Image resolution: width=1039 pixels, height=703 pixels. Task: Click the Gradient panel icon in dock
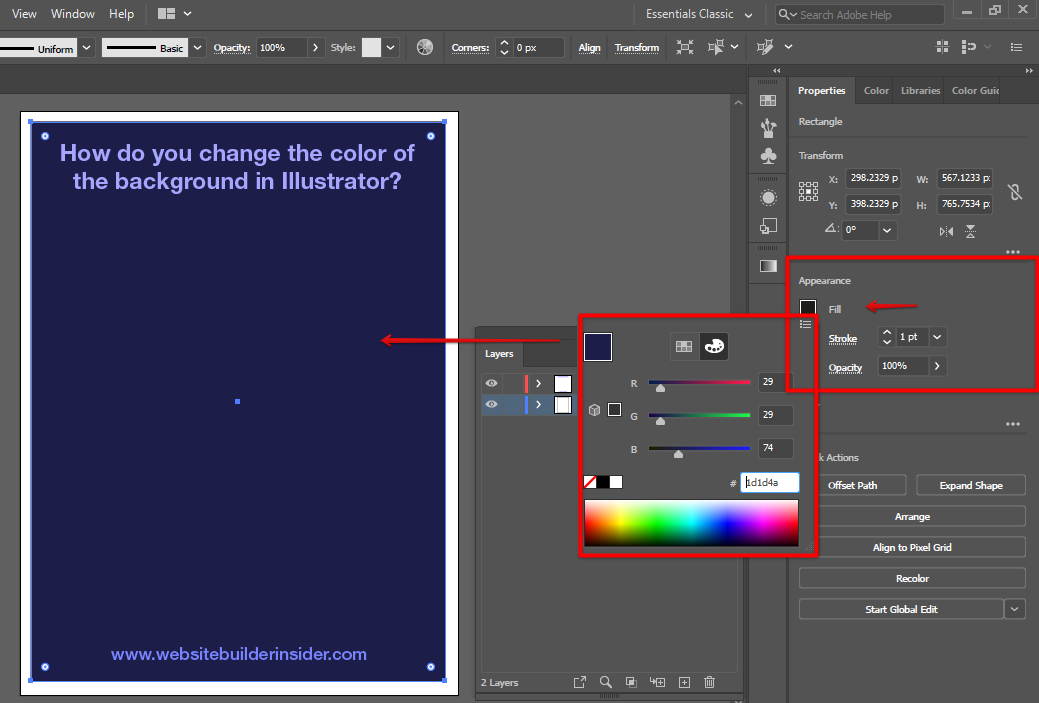tap(768, 266)
